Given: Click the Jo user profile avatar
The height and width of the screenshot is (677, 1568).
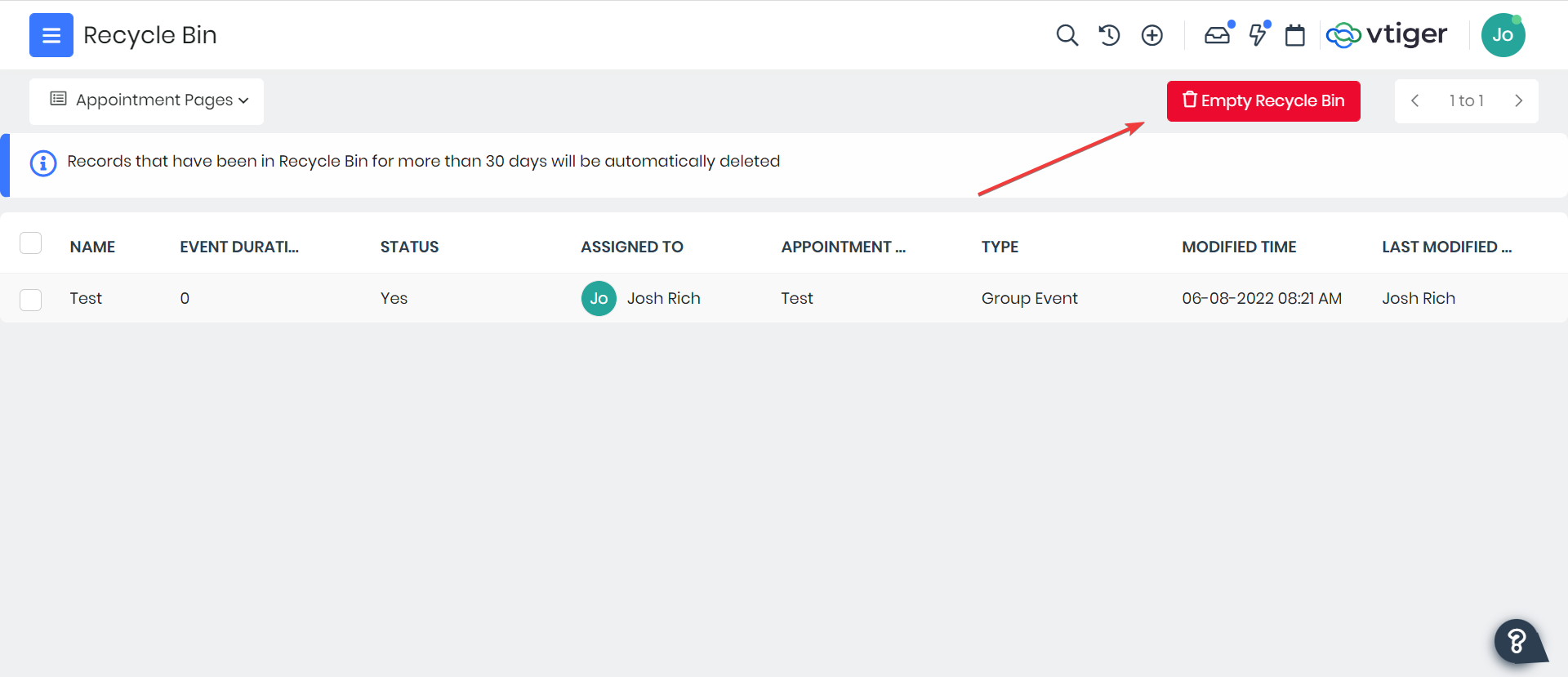Looking at the screenshot, I should point(1503,35).
